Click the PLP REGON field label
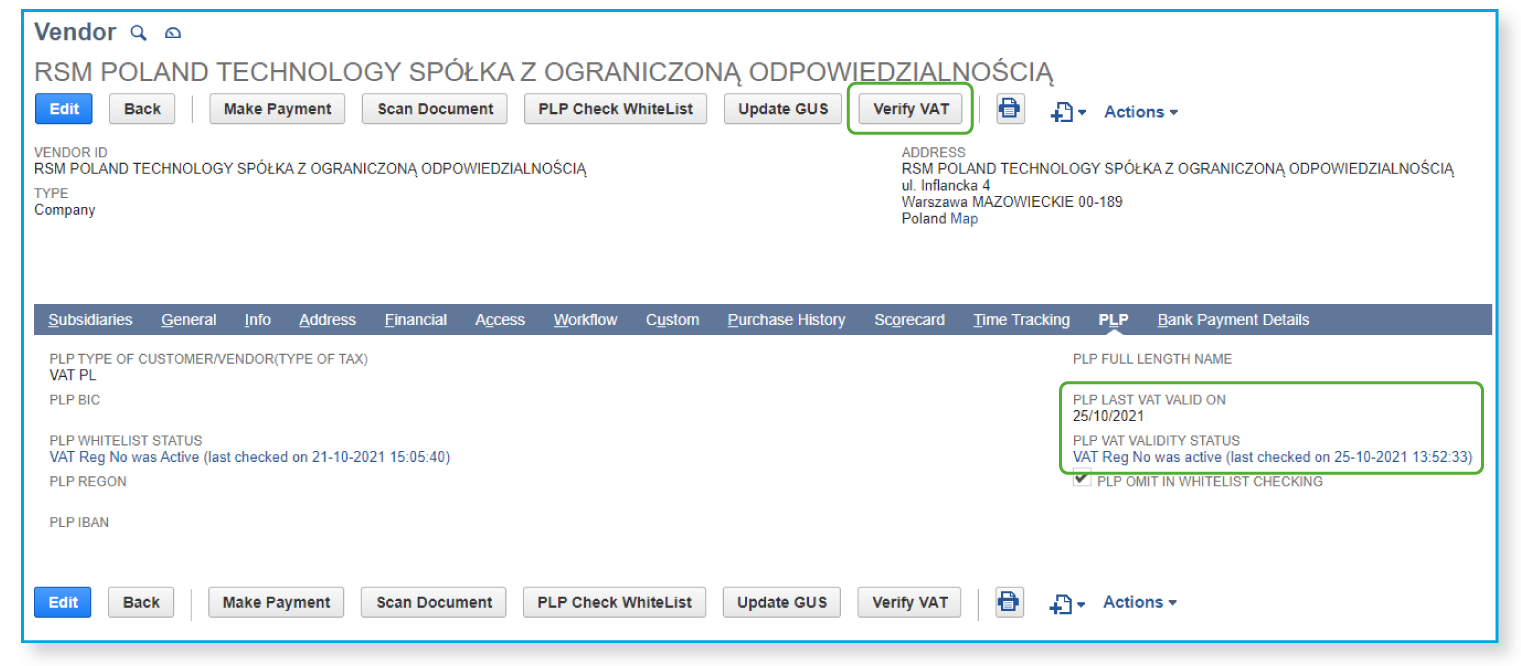Viewport: 1521px width, 666px height. (88, 481)
